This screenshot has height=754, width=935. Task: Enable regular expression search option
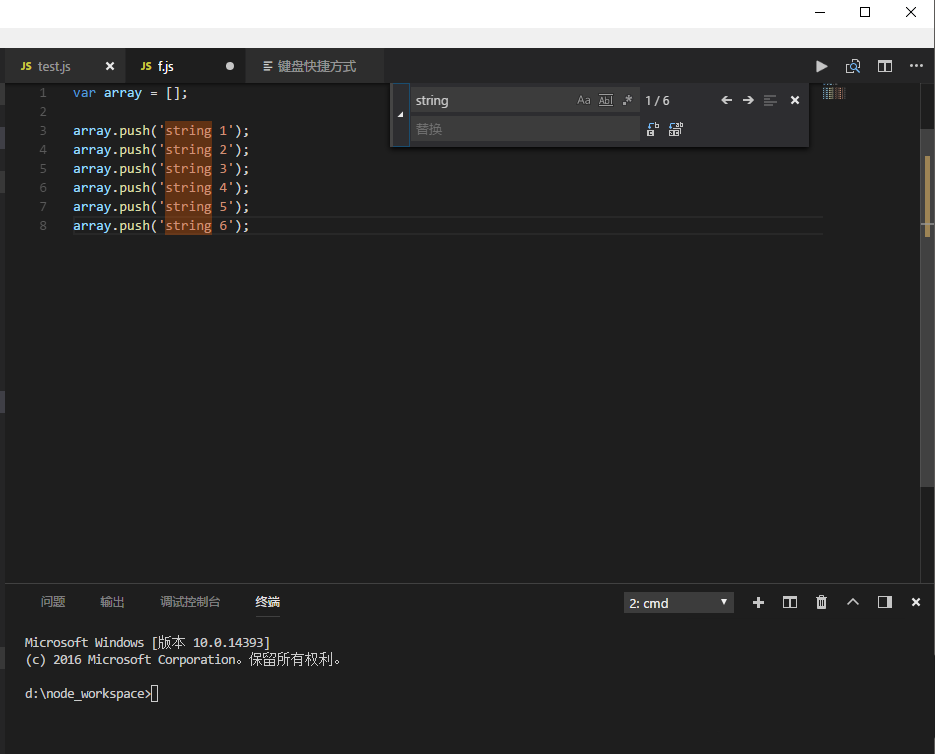627,100
